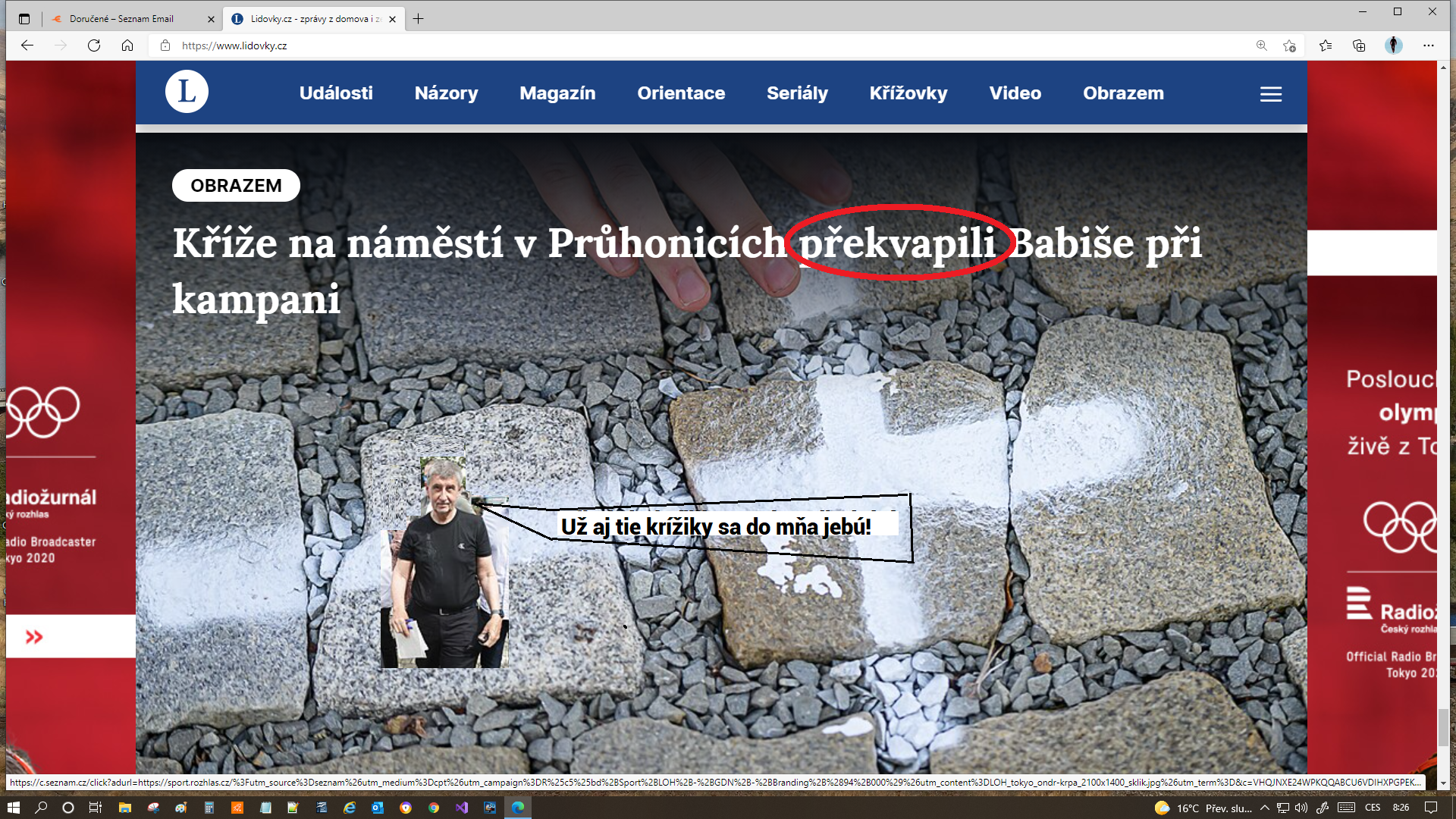Add page to favorites star icon
1456x819 pixels.
coord(1289,45)
